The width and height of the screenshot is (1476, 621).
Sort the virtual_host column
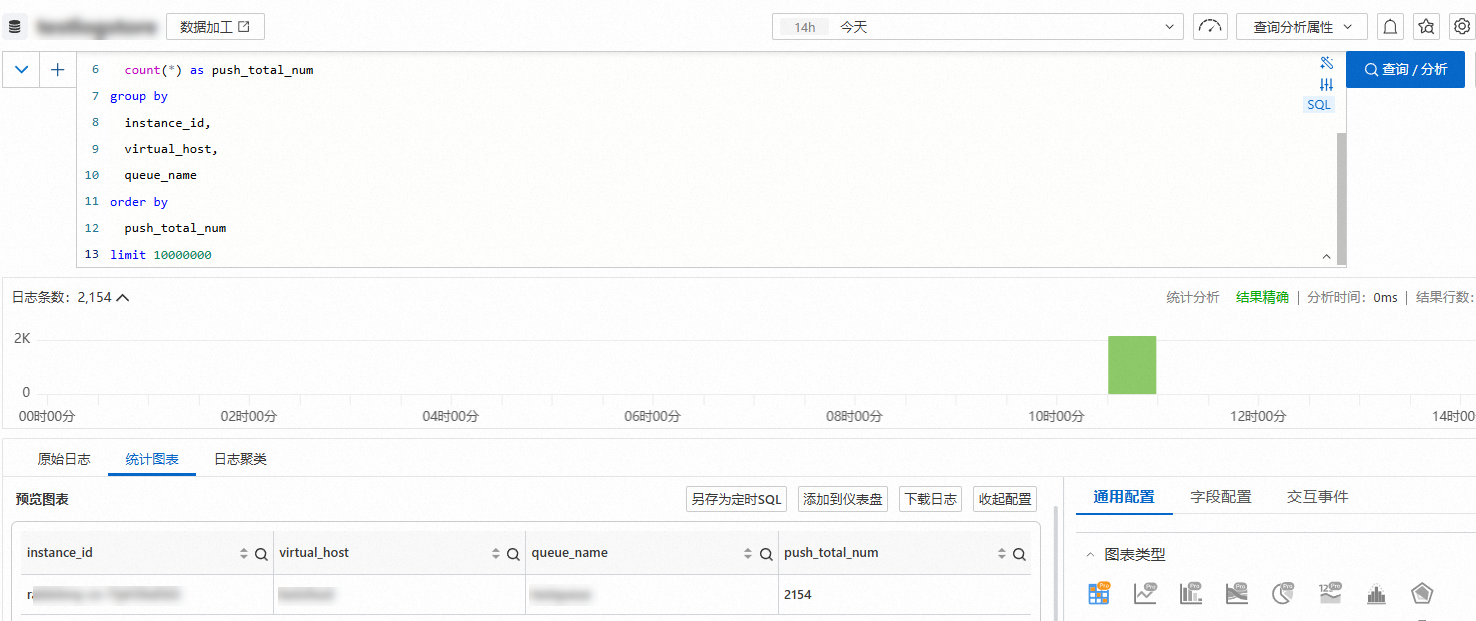pos(496,554)
